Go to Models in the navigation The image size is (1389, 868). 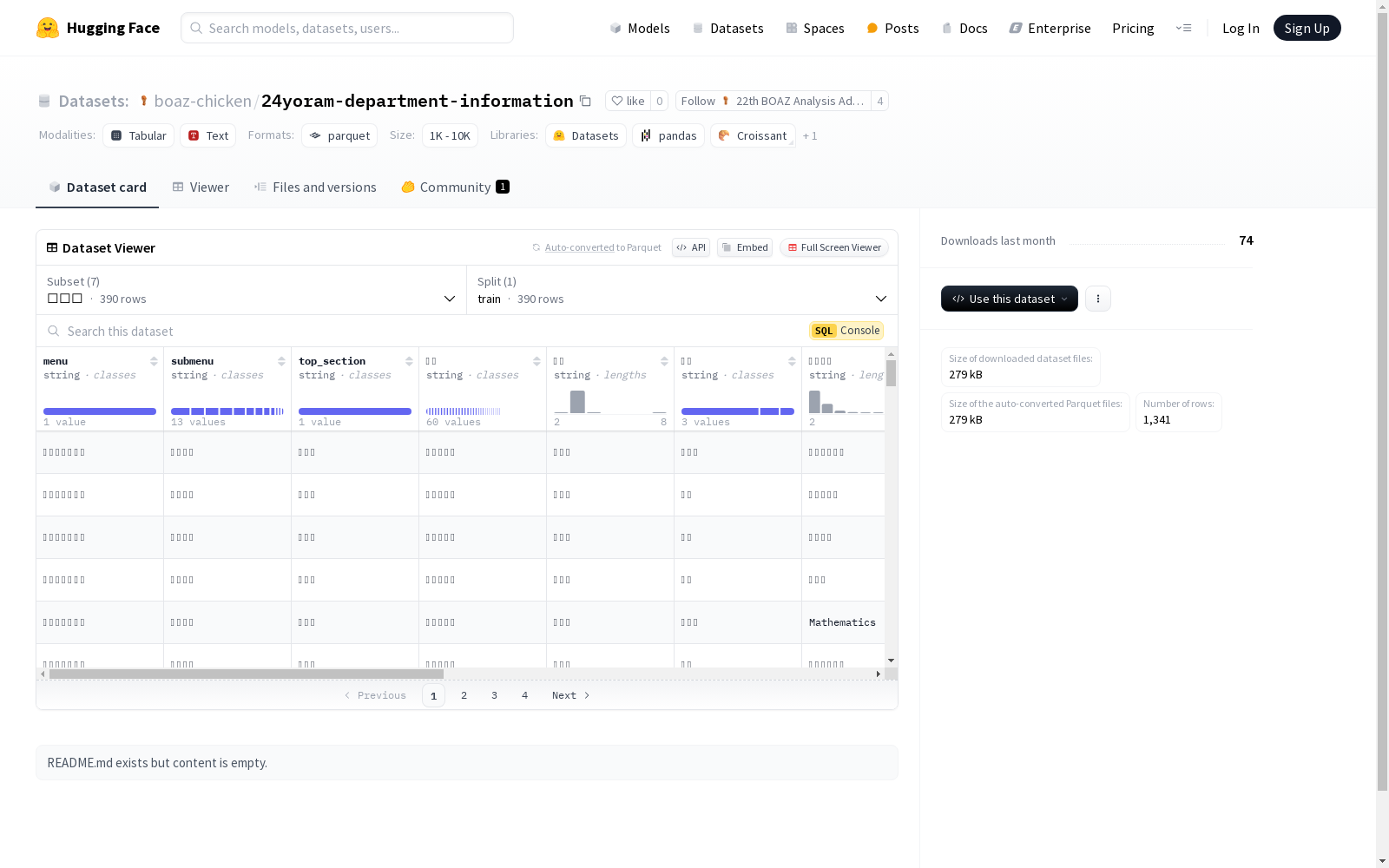pyautogui.click(x=640, y=28)
